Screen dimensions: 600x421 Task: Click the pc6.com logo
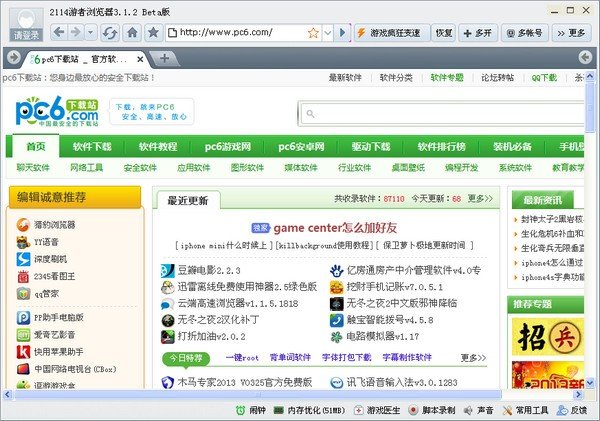click(x=57, y=111)
